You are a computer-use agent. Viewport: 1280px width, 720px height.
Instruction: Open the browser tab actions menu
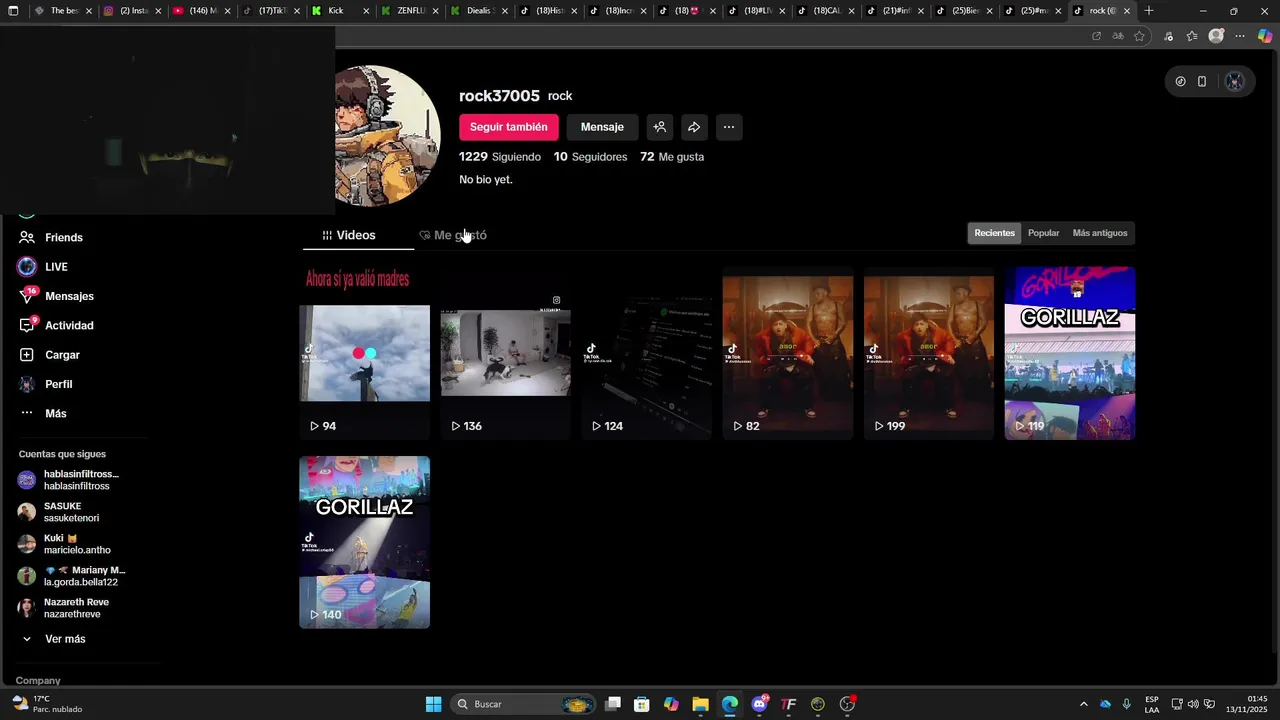click(x=13, y=11)
